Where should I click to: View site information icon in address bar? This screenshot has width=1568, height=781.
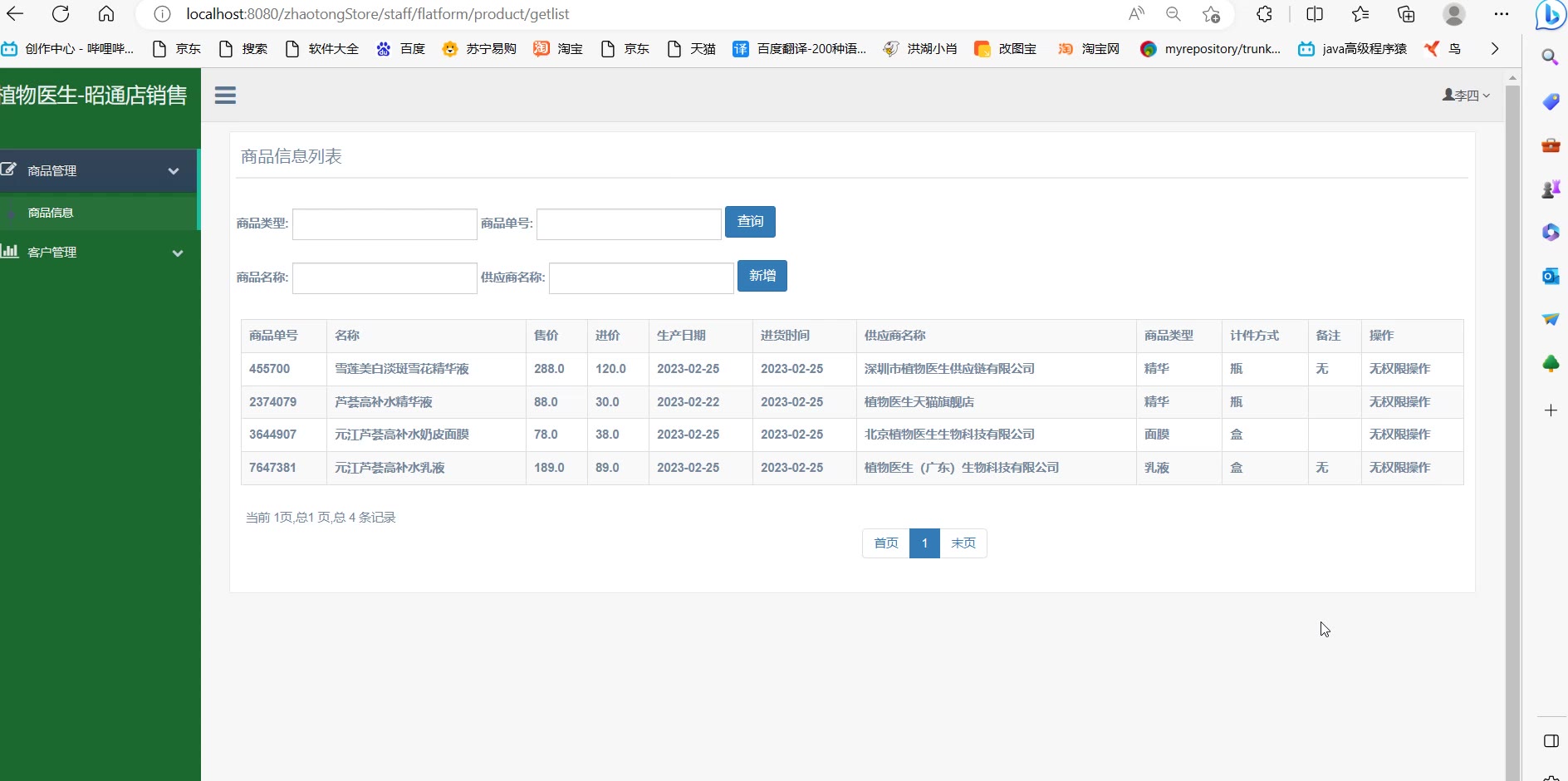pos(163,14)
